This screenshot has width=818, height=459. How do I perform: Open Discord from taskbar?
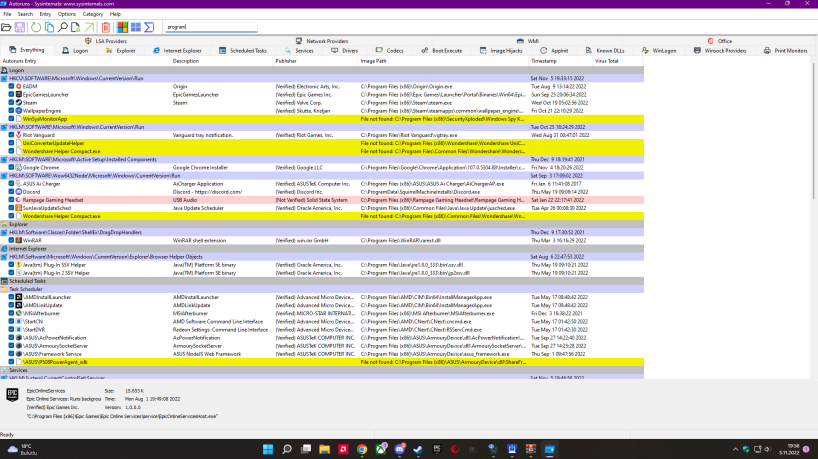click(400, 449)
